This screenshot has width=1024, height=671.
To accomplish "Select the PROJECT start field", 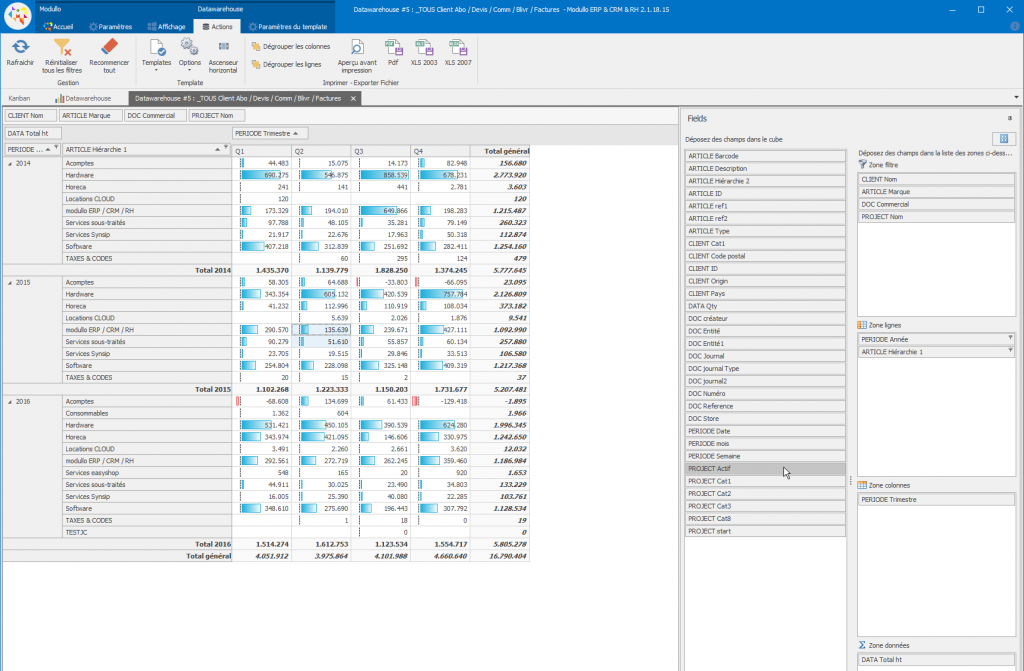I will 765,531.
